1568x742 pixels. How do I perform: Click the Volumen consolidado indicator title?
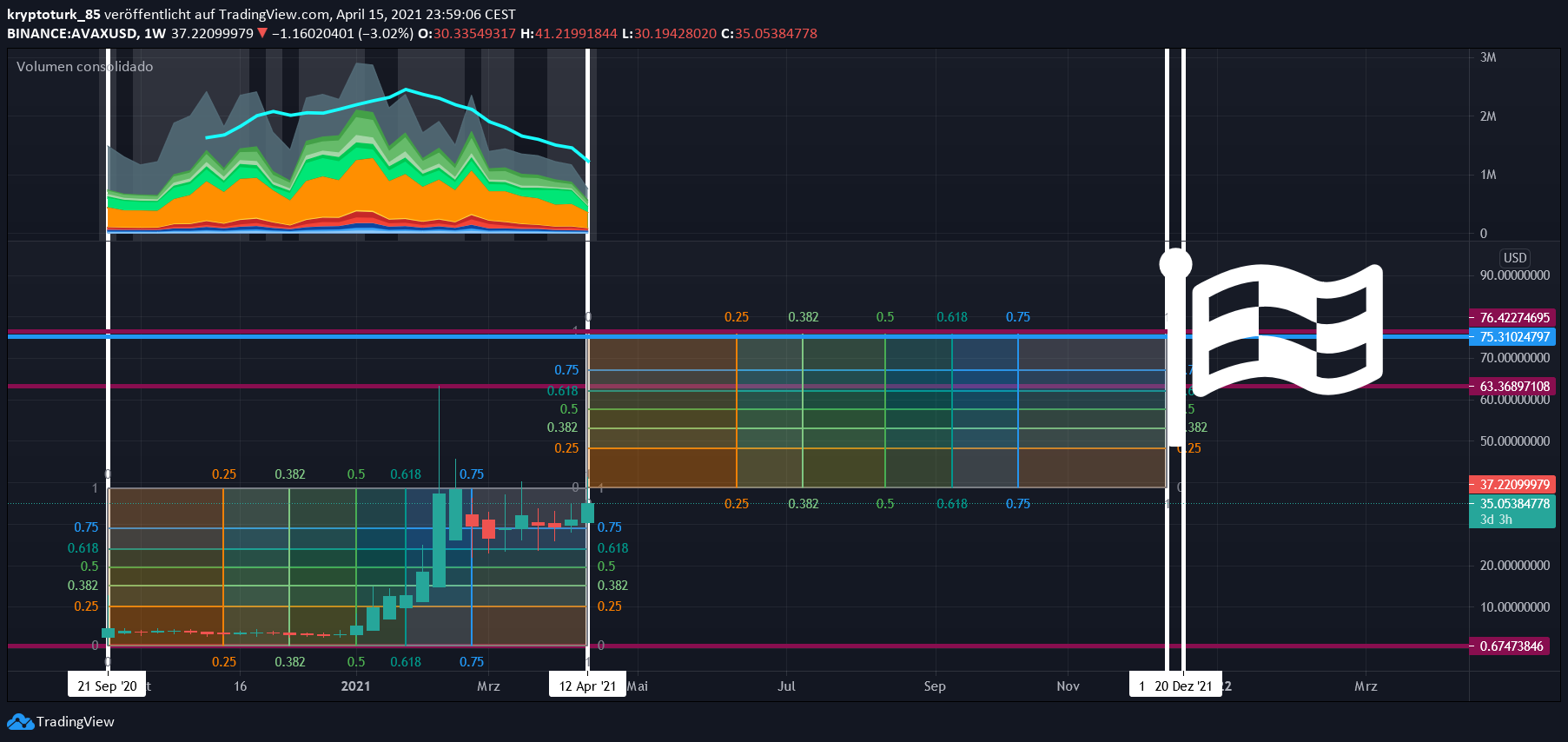(x=84, y=67)
